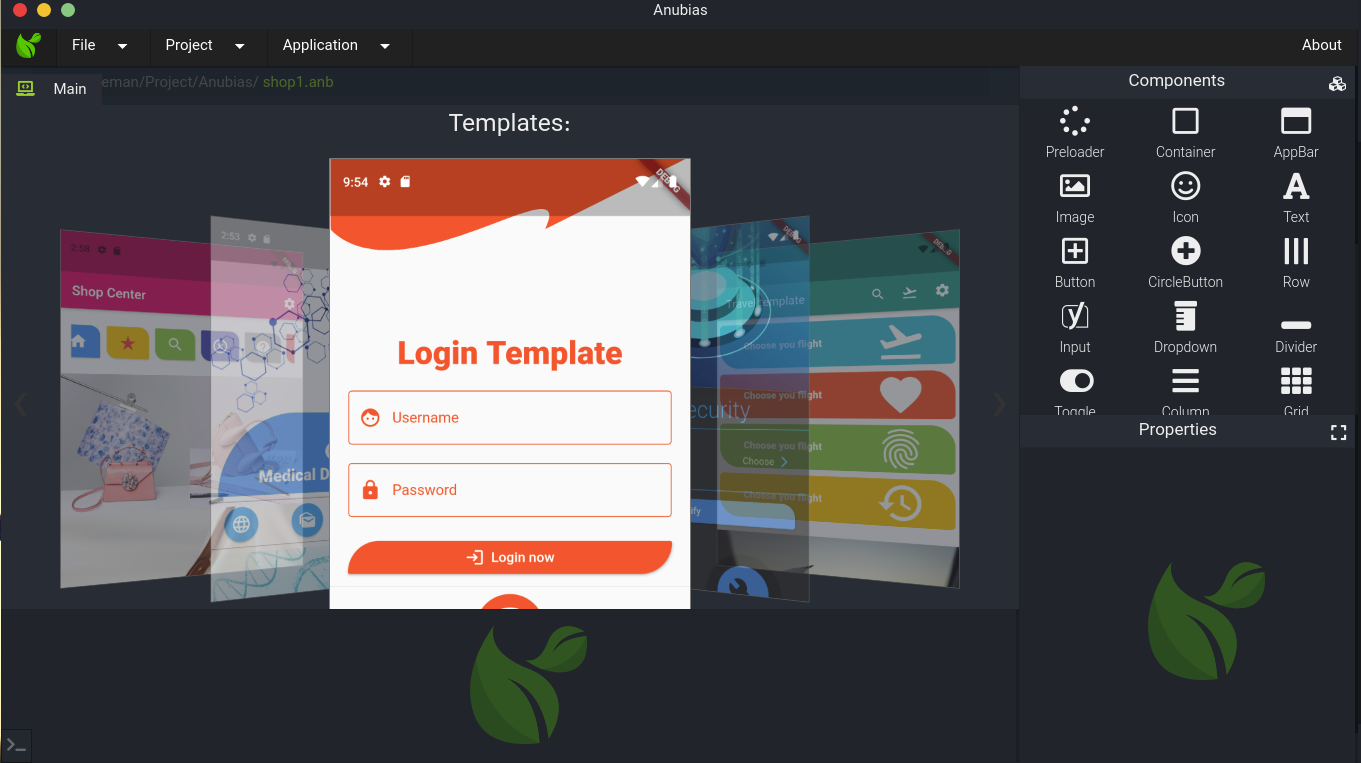Click the Login now button
This screenshot has width=1361, height=763.
tap(510, 557)
